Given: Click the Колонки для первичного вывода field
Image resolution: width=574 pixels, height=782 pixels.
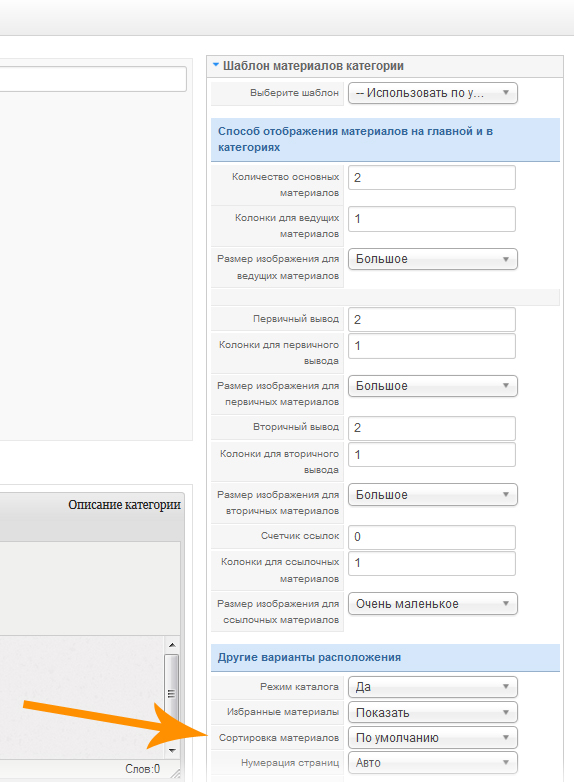Looking at the screenshot, I should point(432,346).
